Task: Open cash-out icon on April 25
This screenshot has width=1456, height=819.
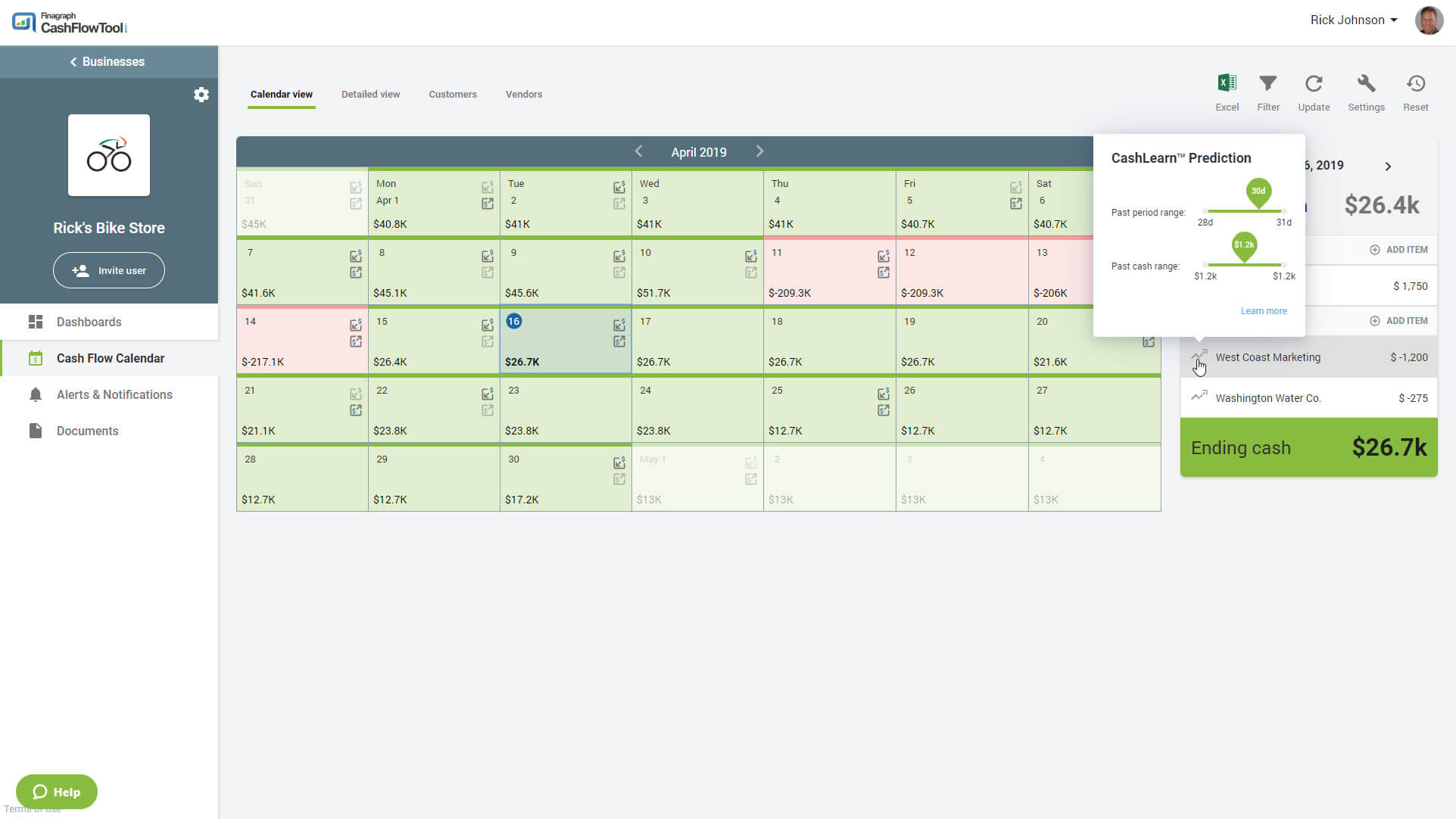Action: 884,410
